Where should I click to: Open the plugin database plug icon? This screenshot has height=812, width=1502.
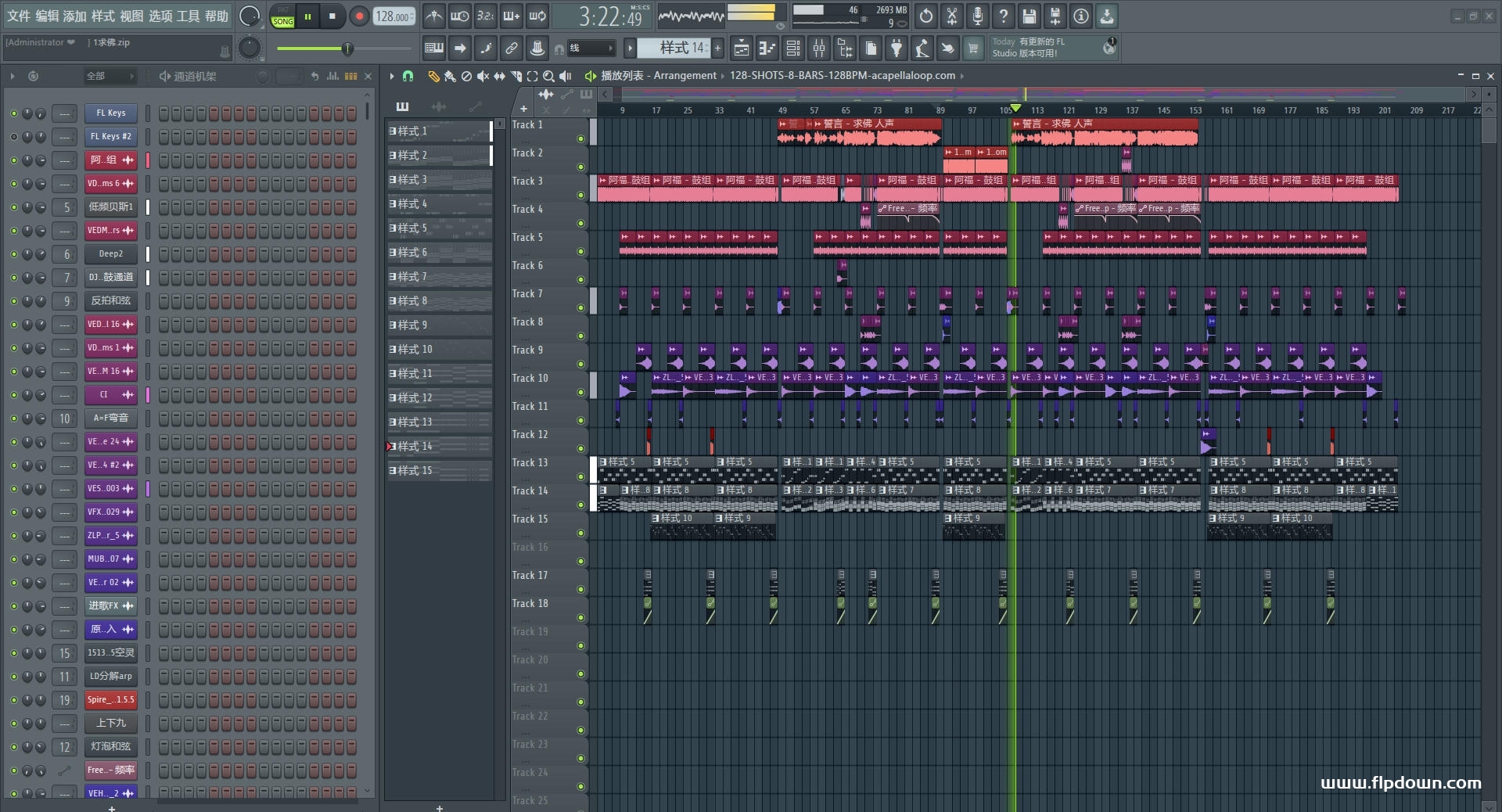click(x=897, y=49)
